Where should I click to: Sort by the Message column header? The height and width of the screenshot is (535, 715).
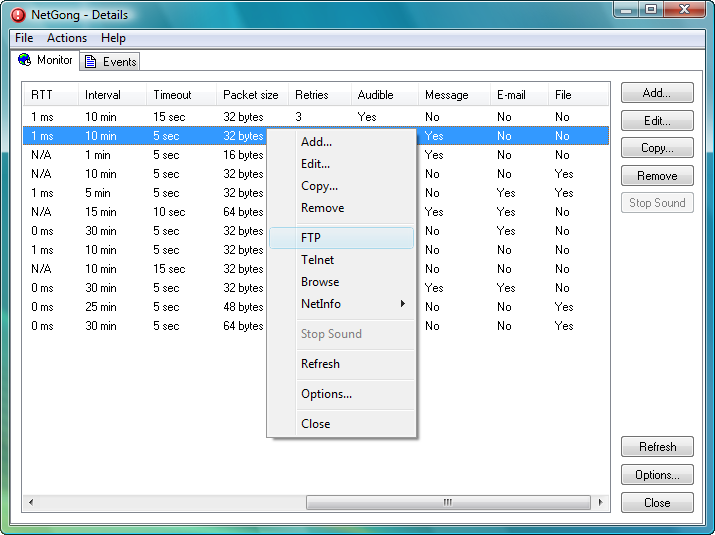454,95
